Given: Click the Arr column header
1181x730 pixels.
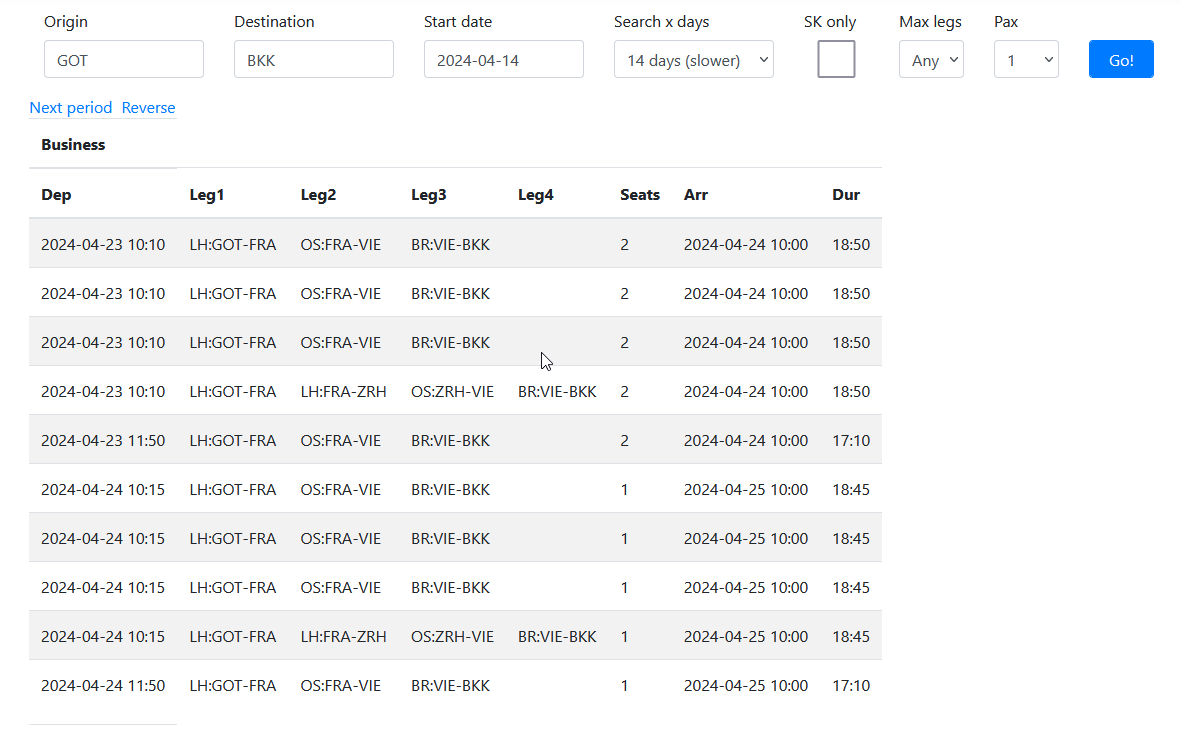Looking at the screenshot, I should tap(695, 195).
